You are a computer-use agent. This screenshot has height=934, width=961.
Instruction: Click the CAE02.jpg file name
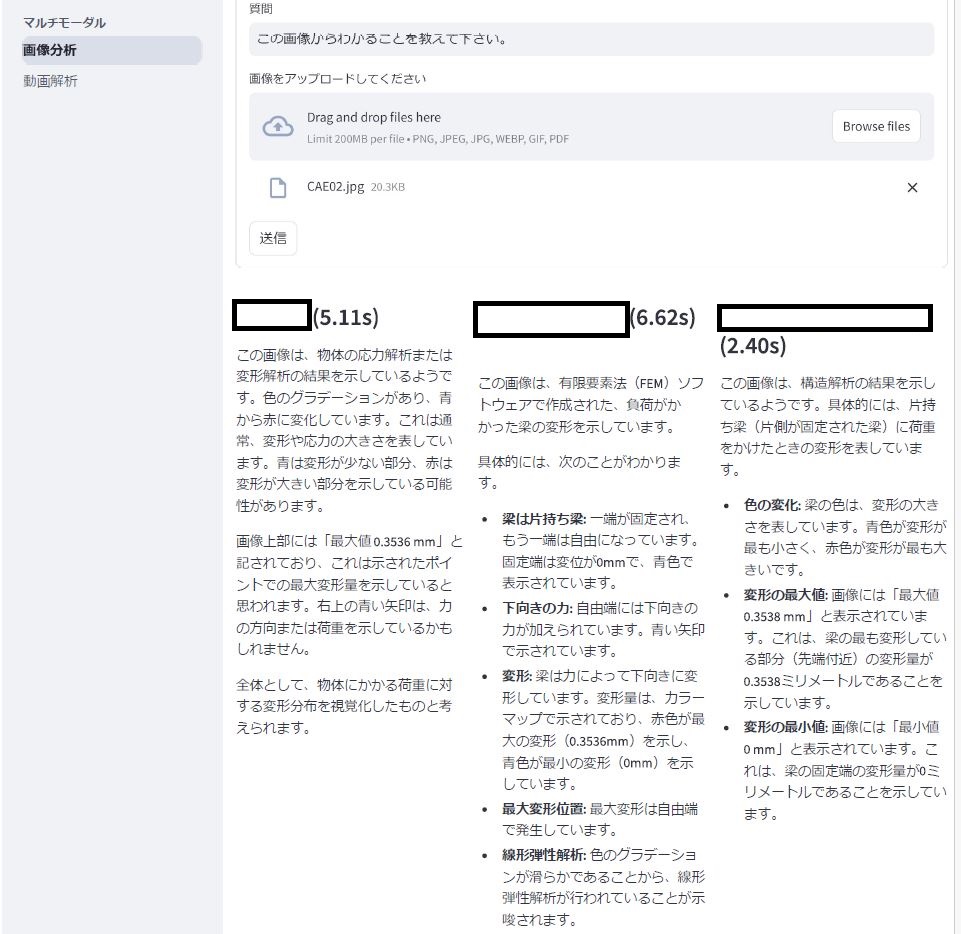click(335, 186)
